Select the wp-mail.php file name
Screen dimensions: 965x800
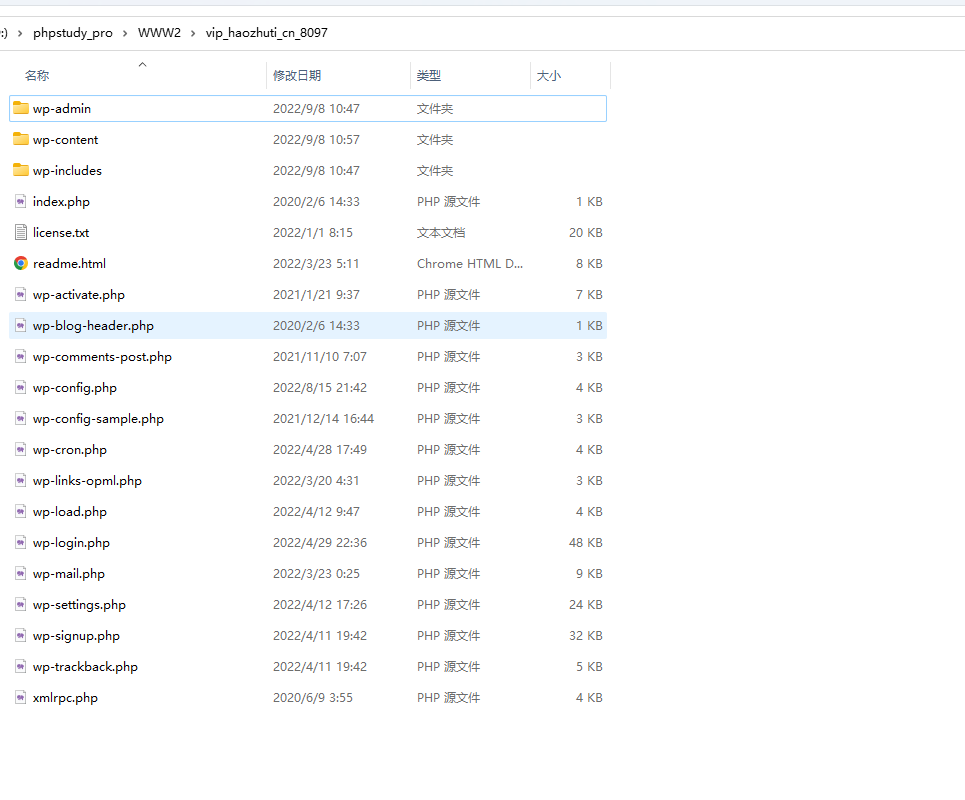tap(68, 574)
